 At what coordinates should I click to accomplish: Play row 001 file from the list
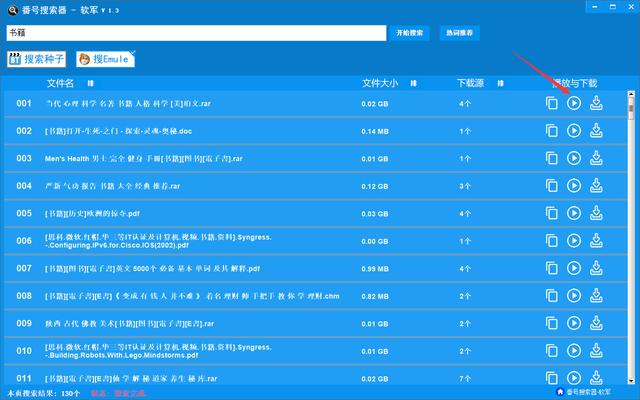pos(574,103)
